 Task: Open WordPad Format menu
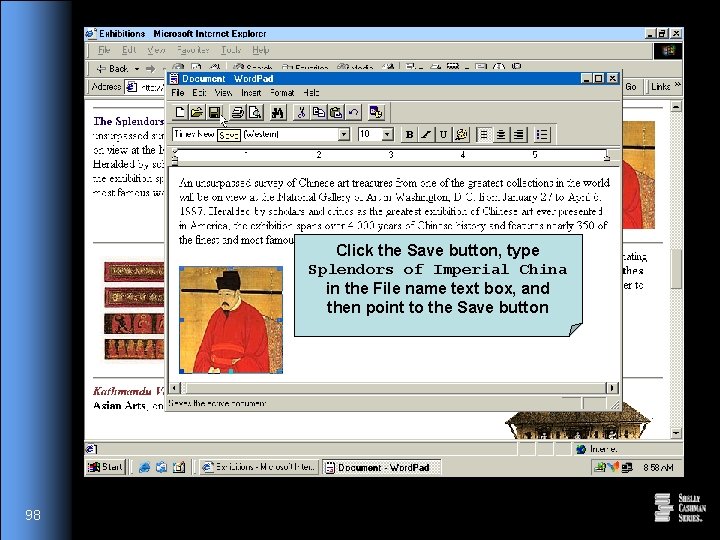[282, 93]
